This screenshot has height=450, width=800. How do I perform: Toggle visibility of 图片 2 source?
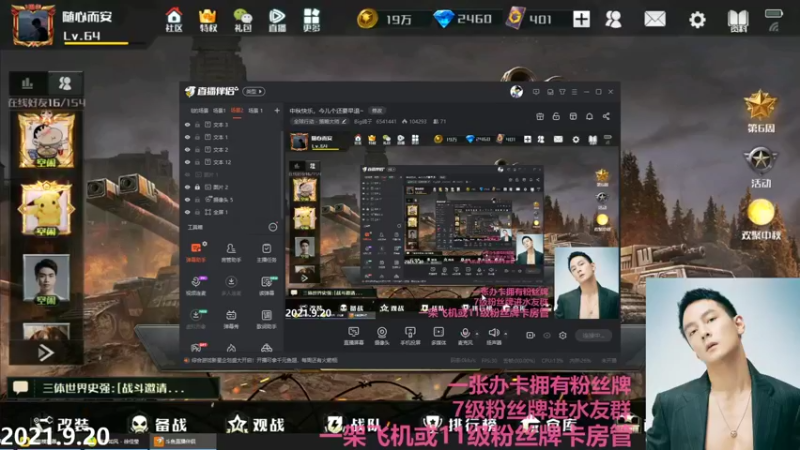point(188,187)
